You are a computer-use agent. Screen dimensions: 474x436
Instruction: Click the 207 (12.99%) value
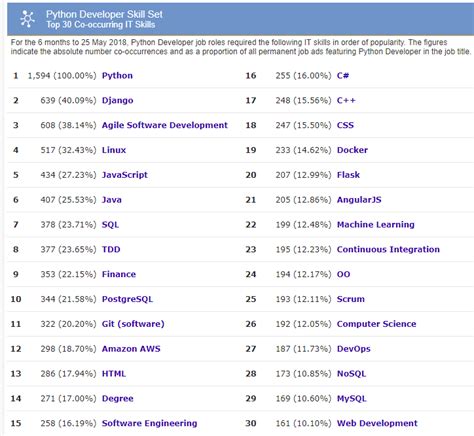click(x=303, y=175)
